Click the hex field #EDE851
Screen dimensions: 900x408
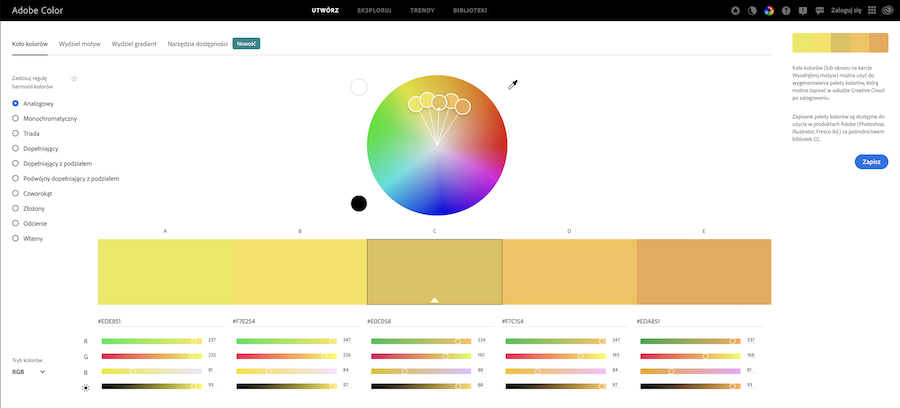pyautogui.click(x=161, y=321)
